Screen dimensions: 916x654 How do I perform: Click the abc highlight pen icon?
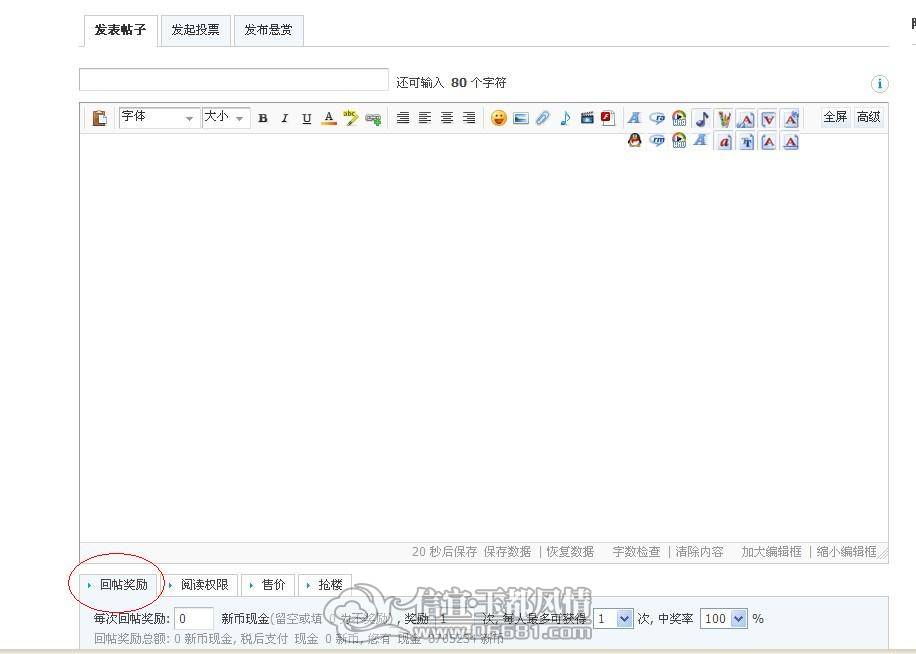pyautogui.click(x=351, y=118)
